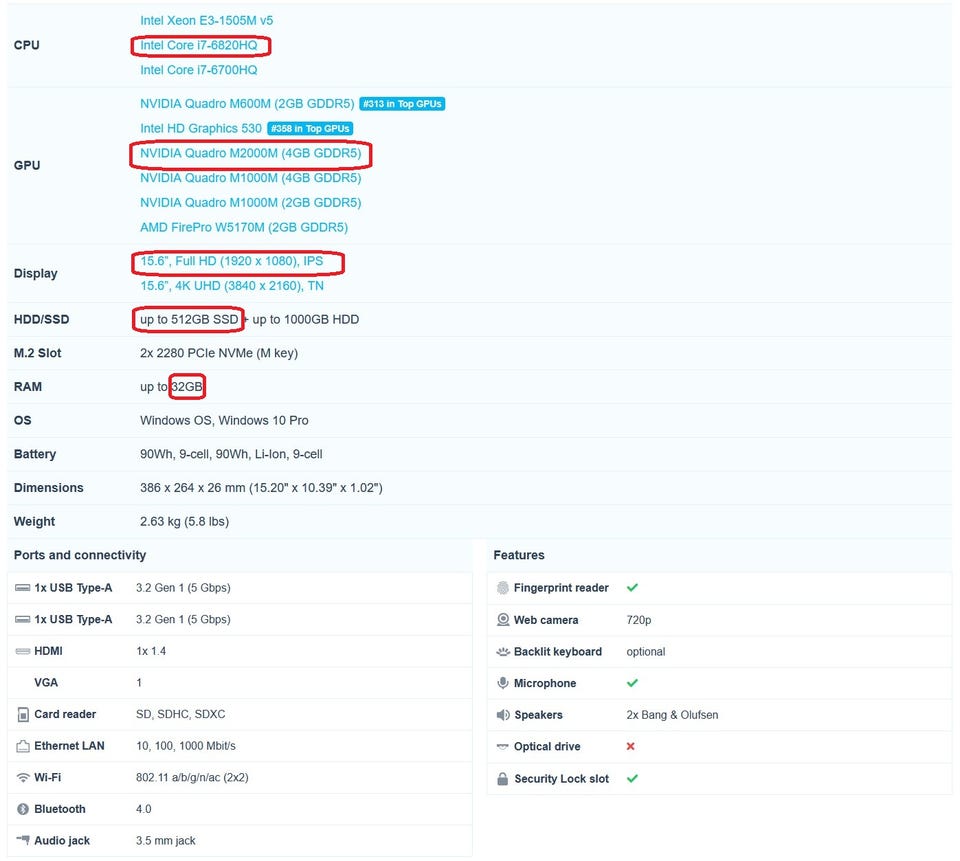Click the Security Lock slot green checkmark

pos(632,778)
